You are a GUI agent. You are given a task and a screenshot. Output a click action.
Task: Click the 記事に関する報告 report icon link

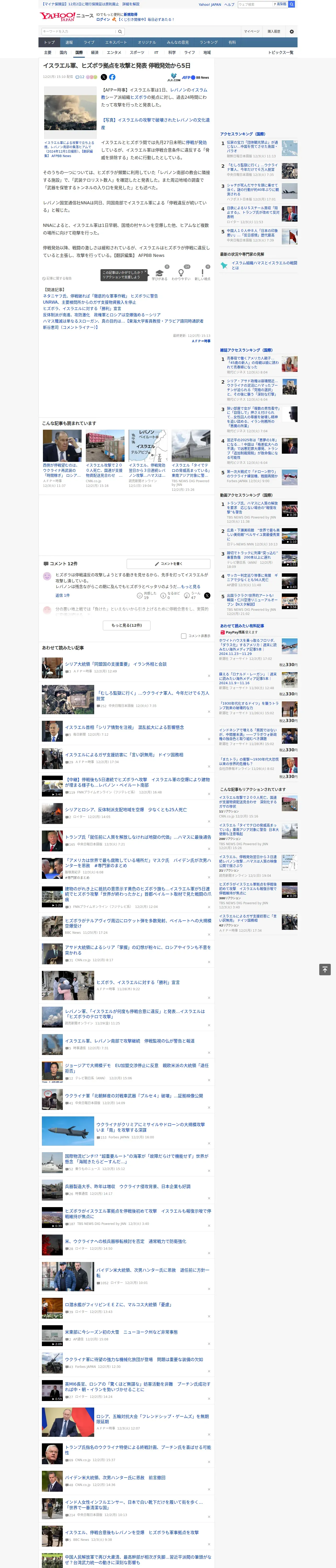[x=57, y=278]
